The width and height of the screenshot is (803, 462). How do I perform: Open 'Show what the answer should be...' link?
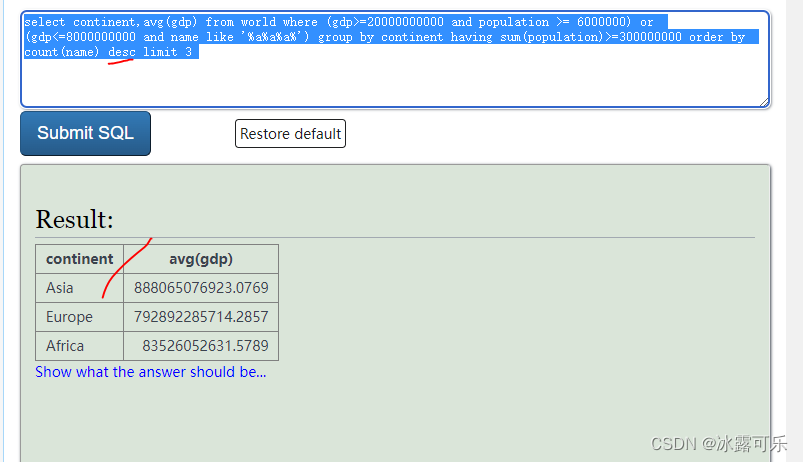coord(151,372)
